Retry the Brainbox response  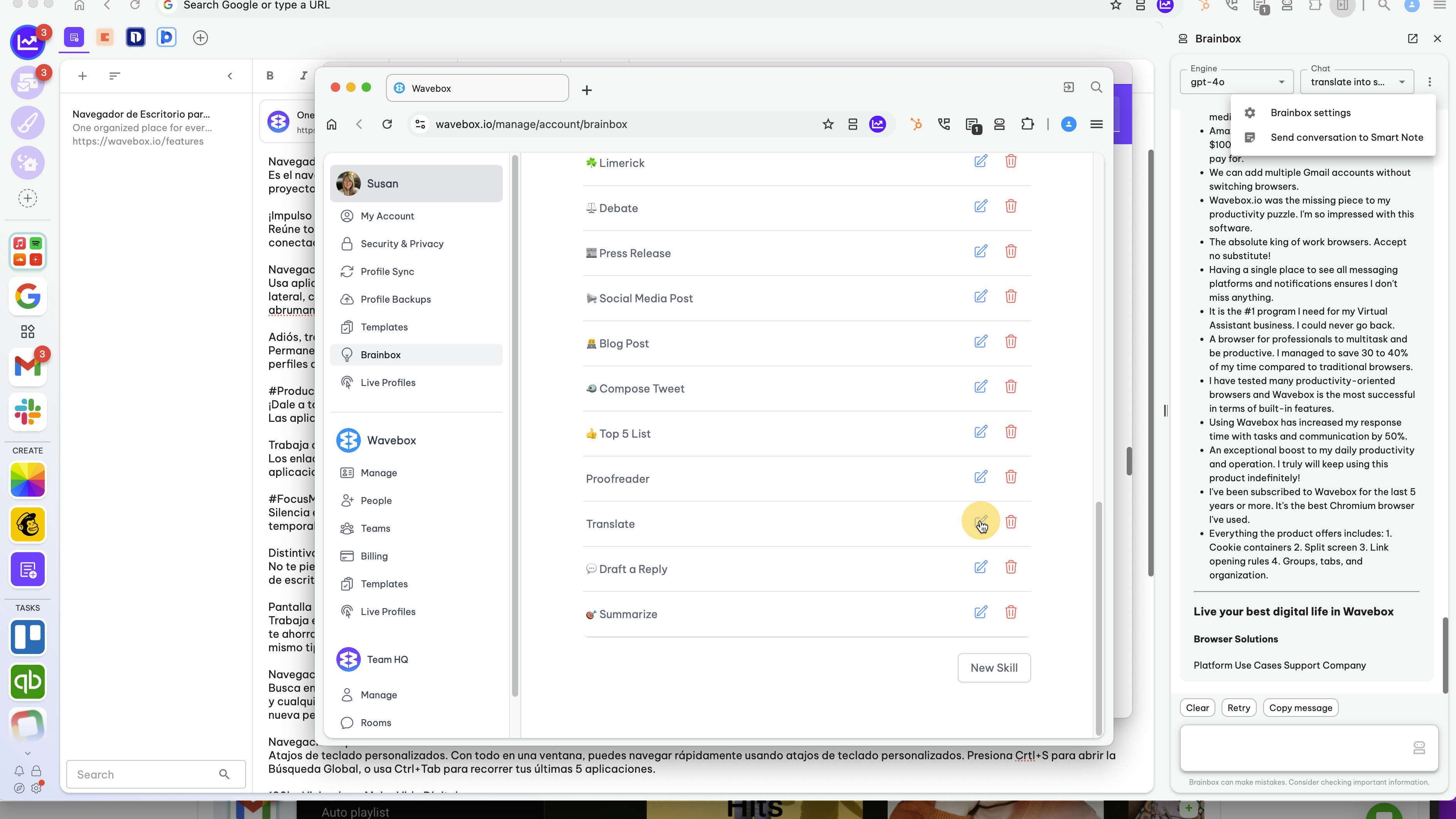pos(1239,708)
